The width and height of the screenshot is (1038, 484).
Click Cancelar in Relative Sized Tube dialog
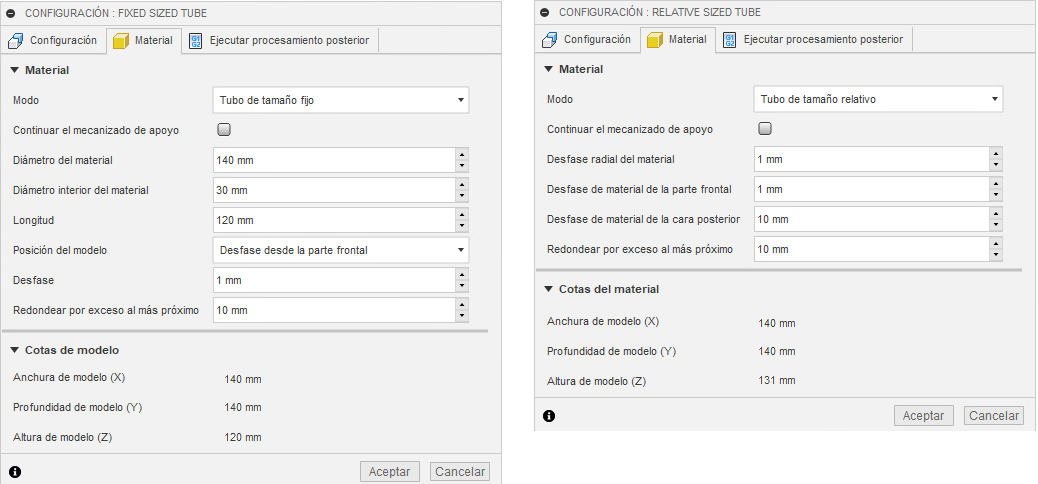point(994,416)
